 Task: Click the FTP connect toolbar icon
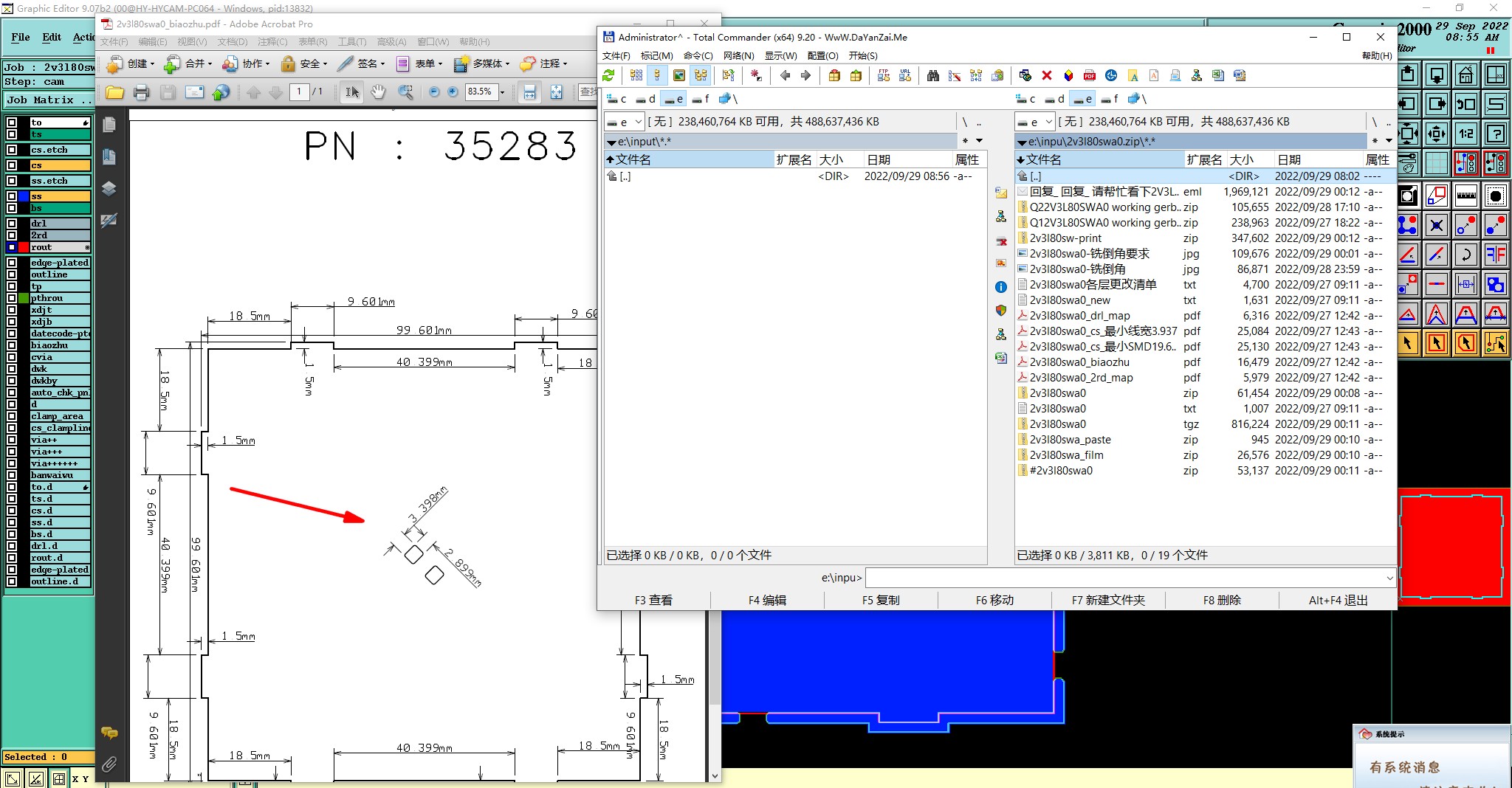coord(884,75)
